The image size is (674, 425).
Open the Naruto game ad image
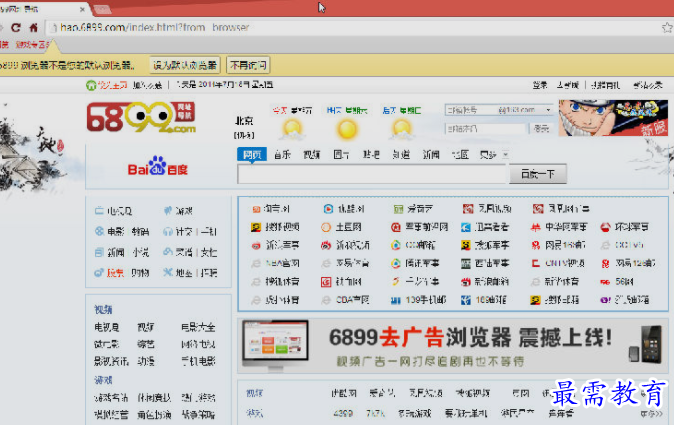613,118
